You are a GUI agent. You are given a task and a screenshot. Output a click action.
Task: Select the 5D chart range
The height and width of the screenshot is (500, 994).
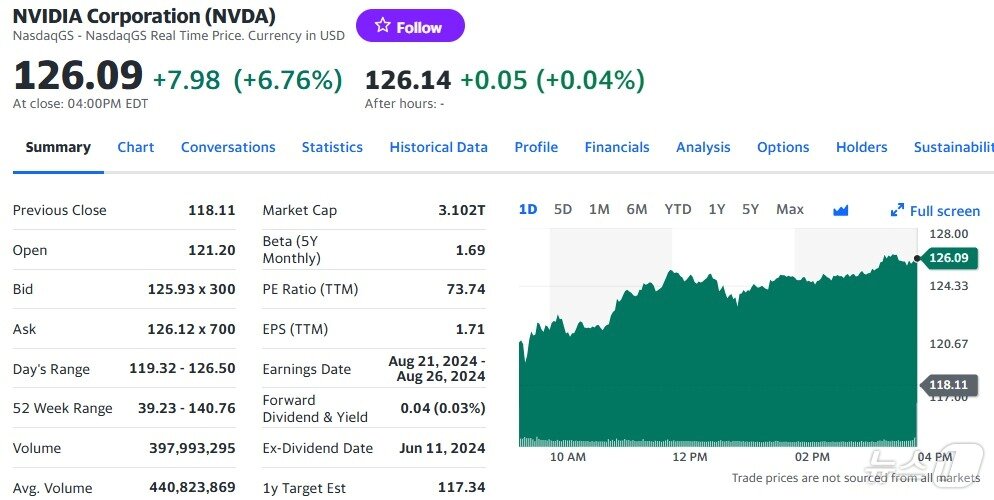(x=563, y=209)
